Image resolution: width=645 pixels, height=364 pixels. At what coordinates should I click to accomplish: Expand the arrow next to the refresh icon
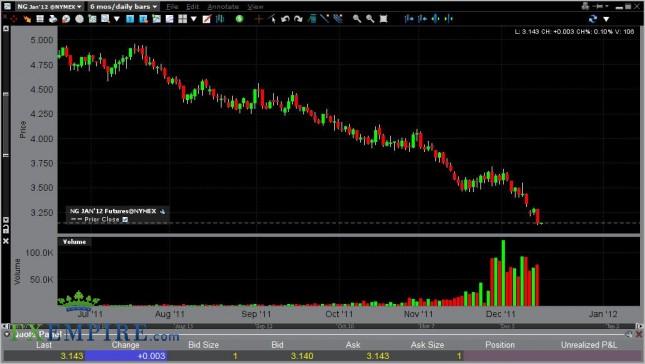(606, 19)
